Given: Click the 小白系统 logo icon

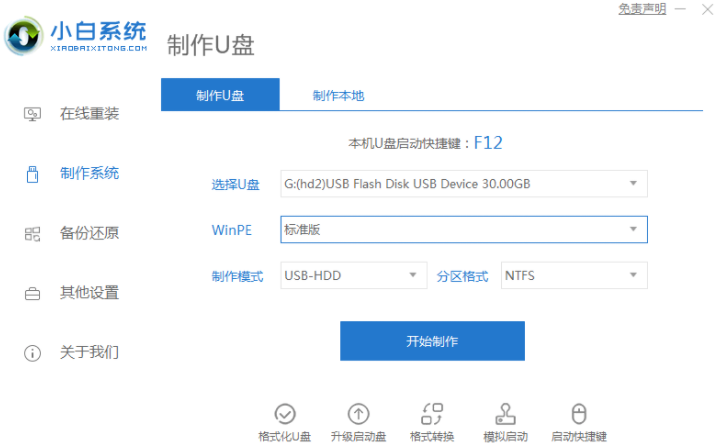Looking at the screenshot, I should pyautogui.click(x=24, y=36).
